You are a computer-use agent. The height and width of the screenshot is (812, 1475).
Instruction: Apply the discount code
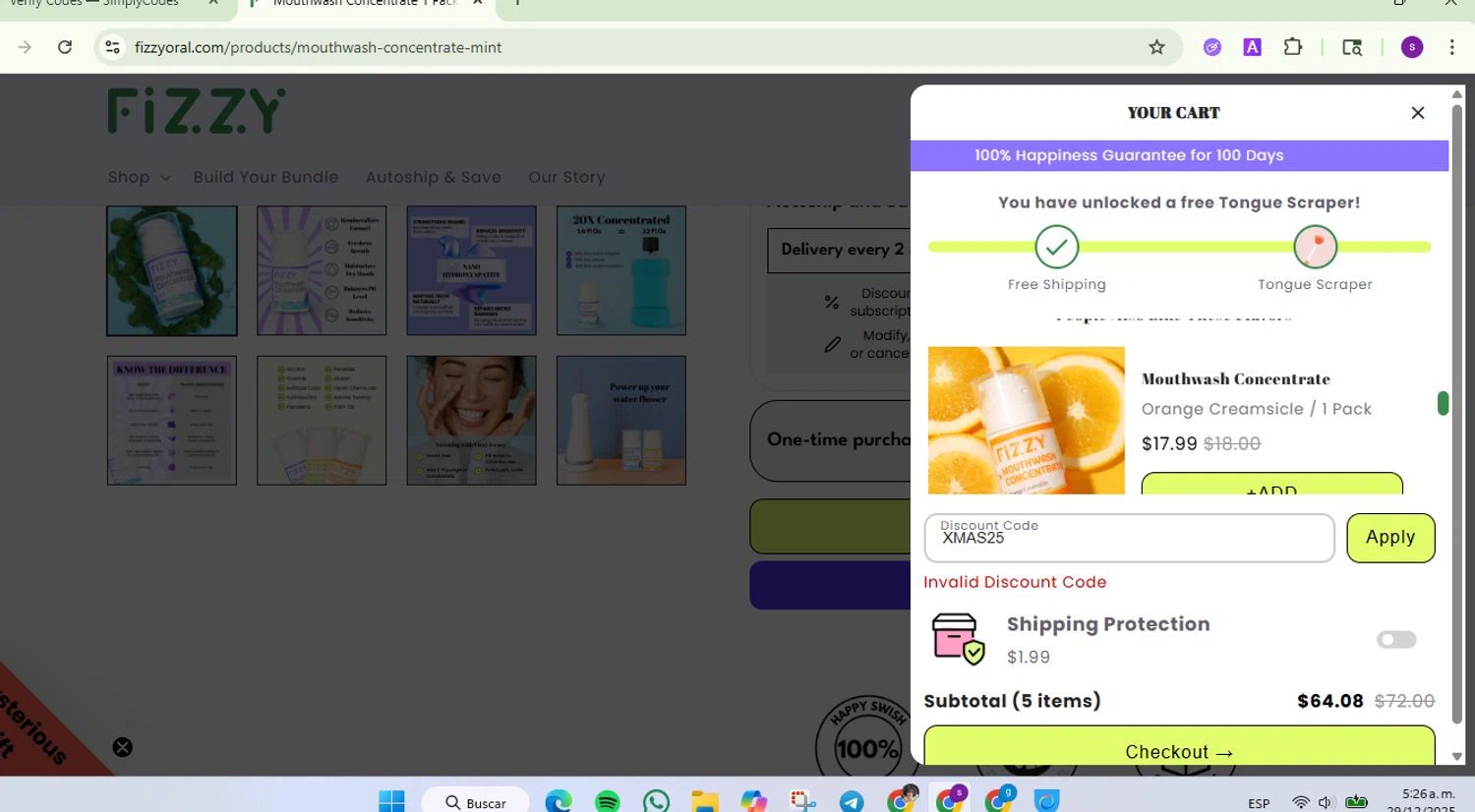(1390, 538)
